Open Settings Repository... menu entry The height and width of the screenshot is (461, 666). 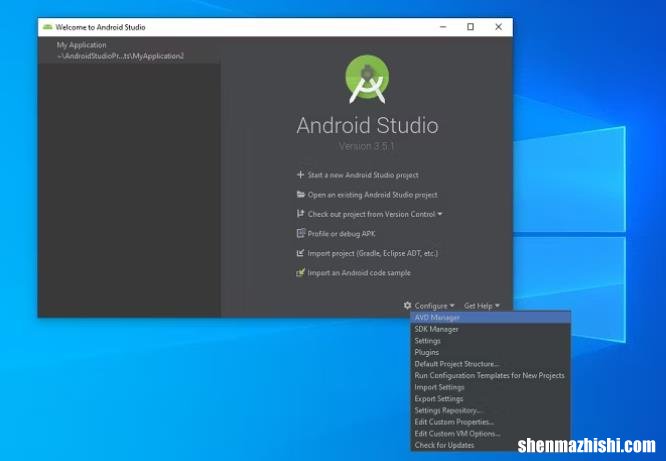[491, 410]
